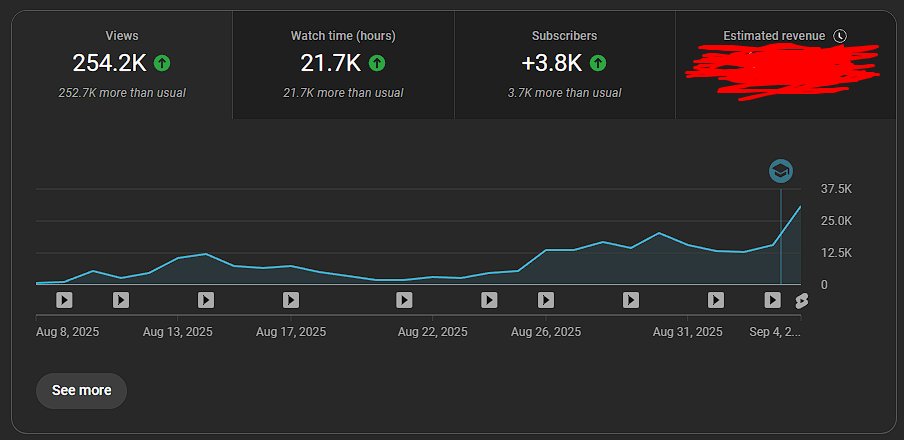This screenshot has width=904, height=440.
Task: Switch to Estimated revenue tab
Action: pyautogui.click(x=785, y=65)
